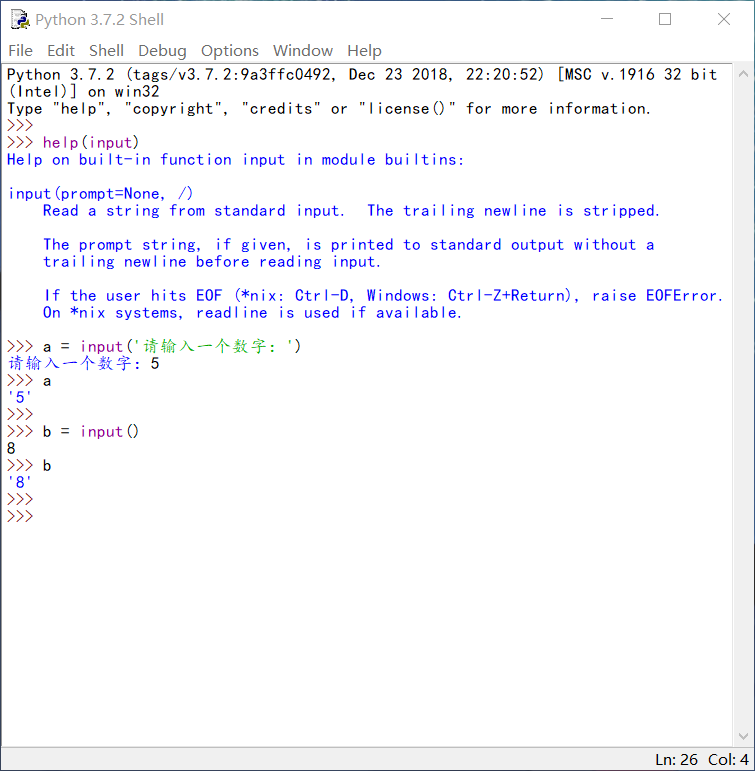Click the 'b = input()' statement
This screenshot has height=771, width=755.
91,432
